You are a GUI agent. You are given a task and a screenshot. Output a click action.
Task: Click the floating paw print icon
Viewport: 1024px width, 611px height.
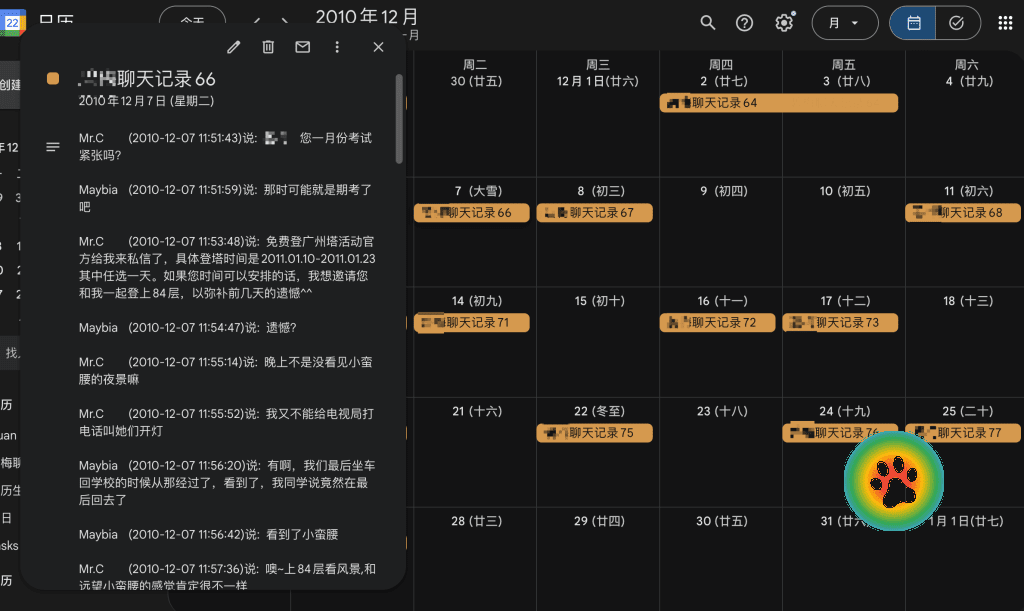coord(893,481)
